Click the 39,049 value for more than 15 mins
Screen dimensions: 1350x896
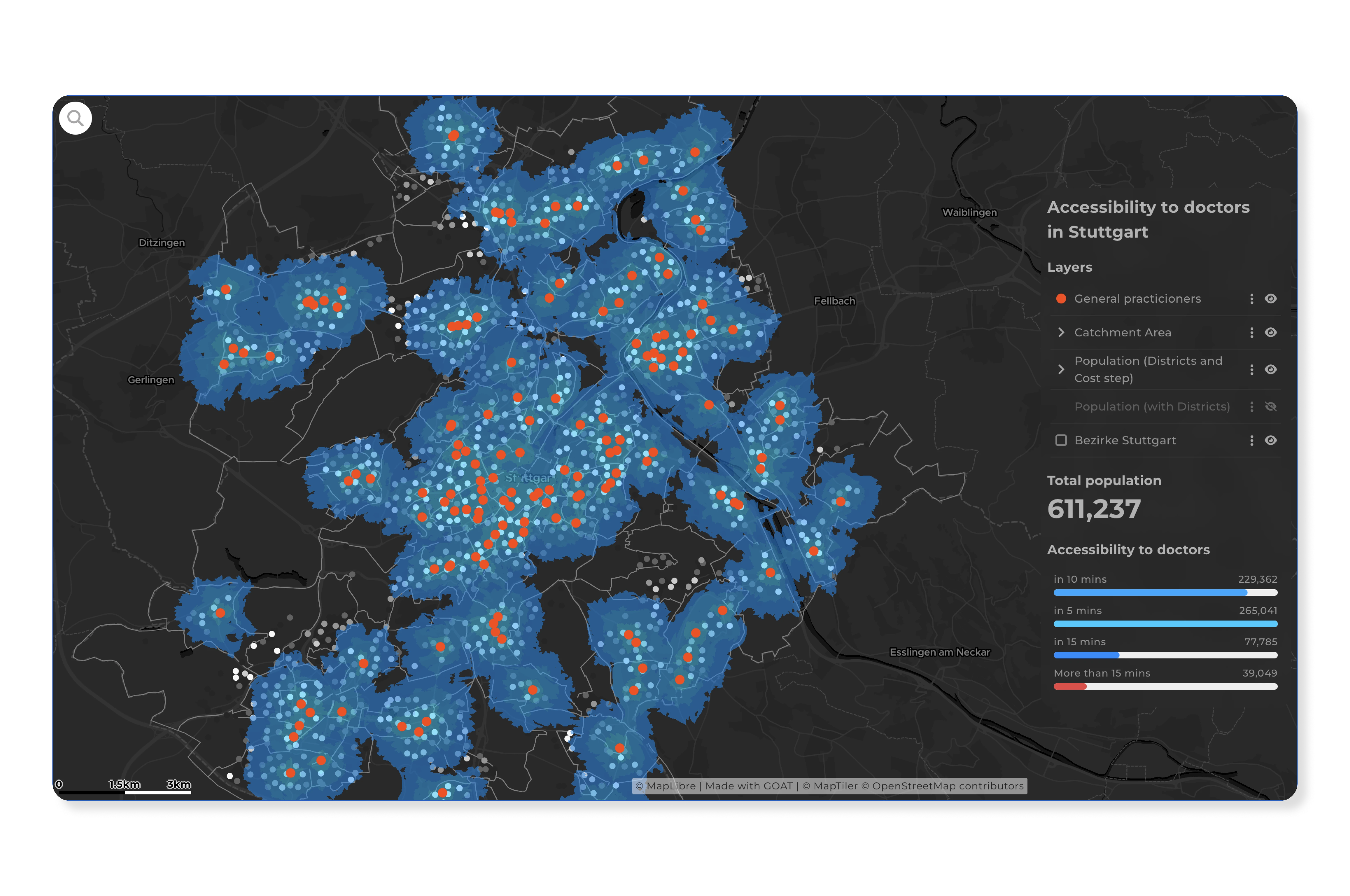(1260, 674)
